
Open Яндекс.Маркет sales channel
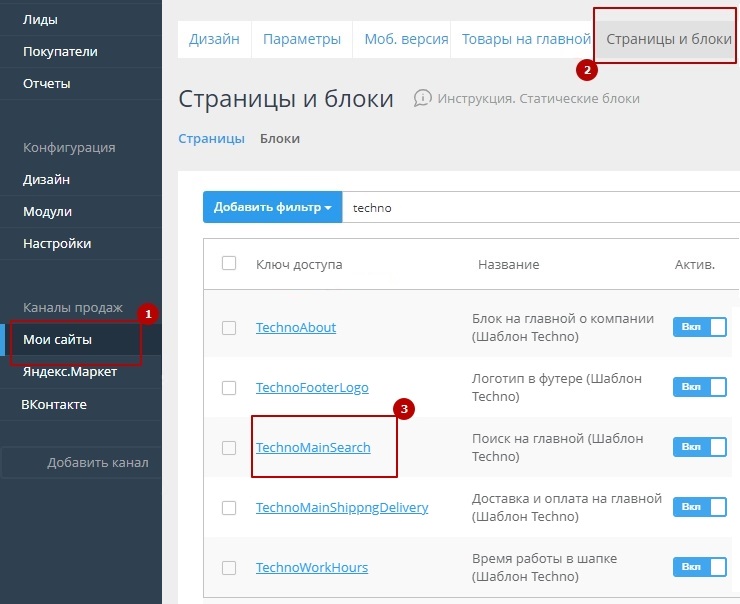click(70, 372)
